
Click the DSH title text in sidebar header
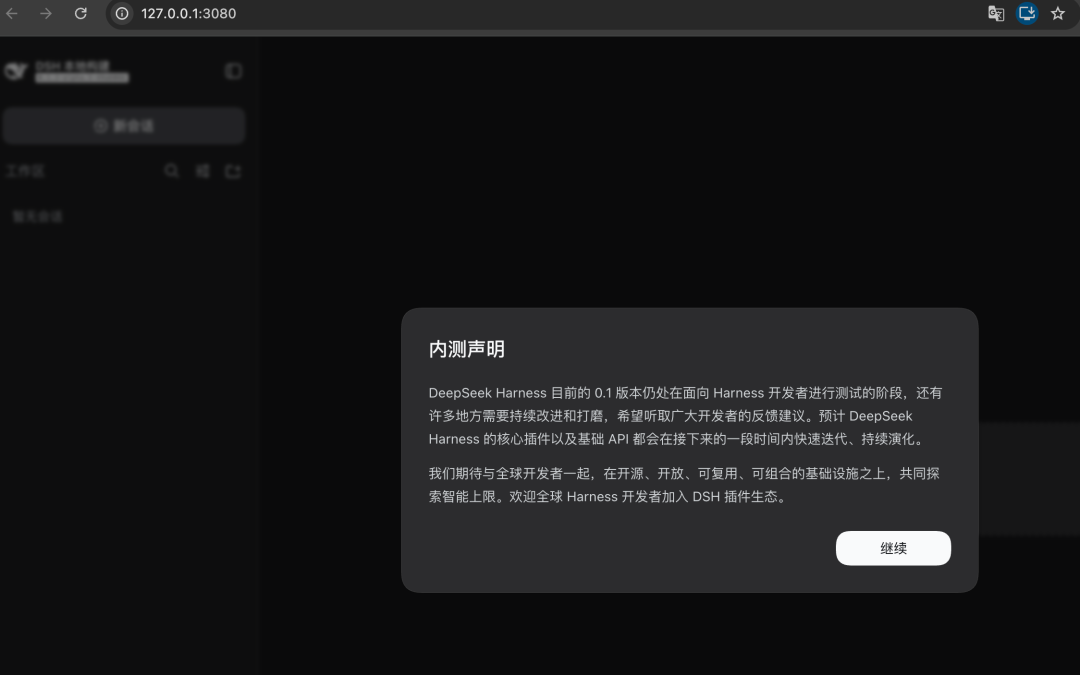[x=72, y=65]
